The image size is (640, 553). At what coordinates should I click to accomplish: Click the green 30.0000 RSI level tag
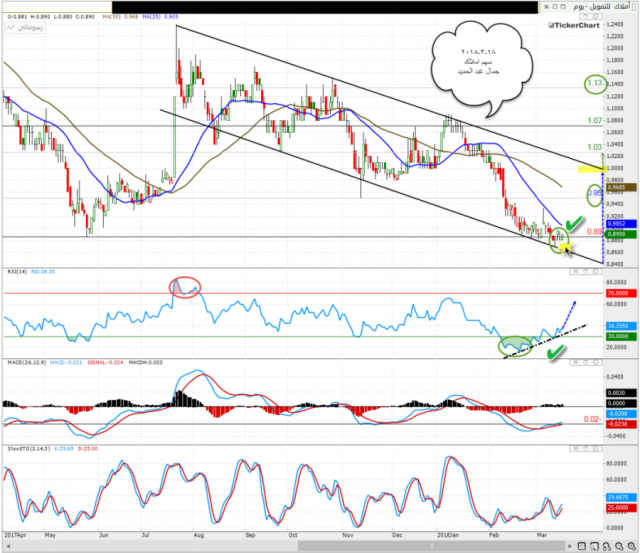[x=619, y=337]
